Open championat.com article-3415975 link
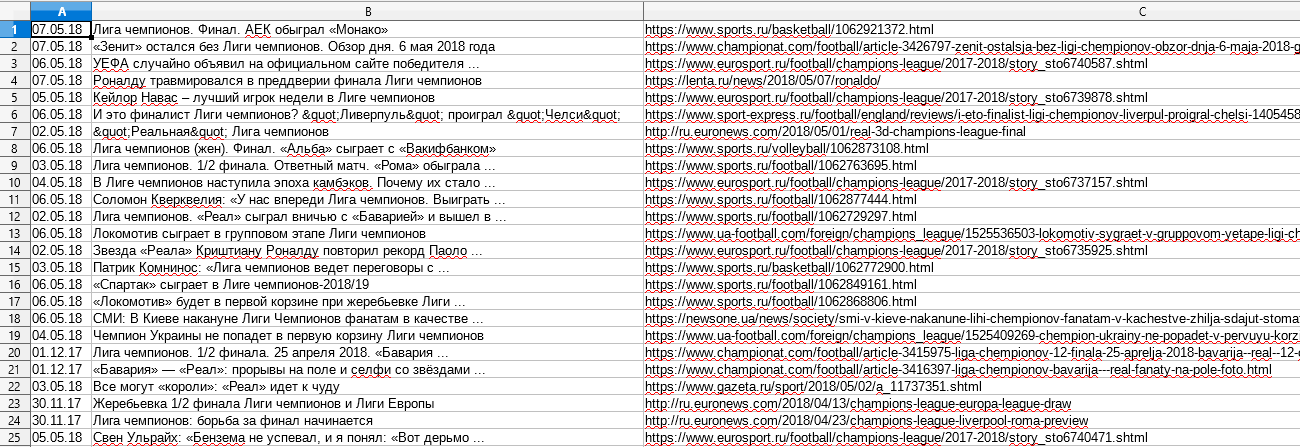The width and height of the screenshot is (1300, 447). 972,353
